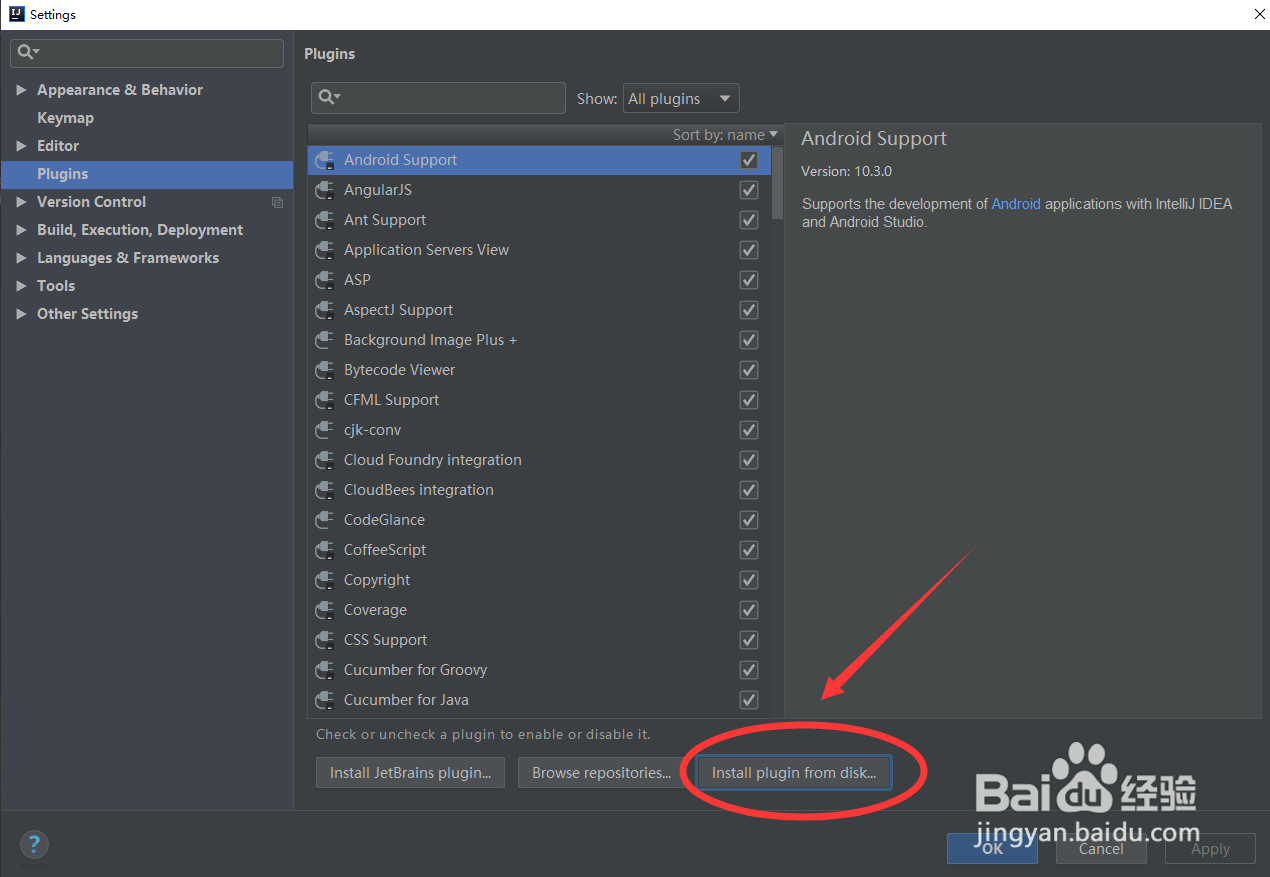Open the Show All plugins dropdown
Screen dimensions: 1270x877
[x=681, y=98]
